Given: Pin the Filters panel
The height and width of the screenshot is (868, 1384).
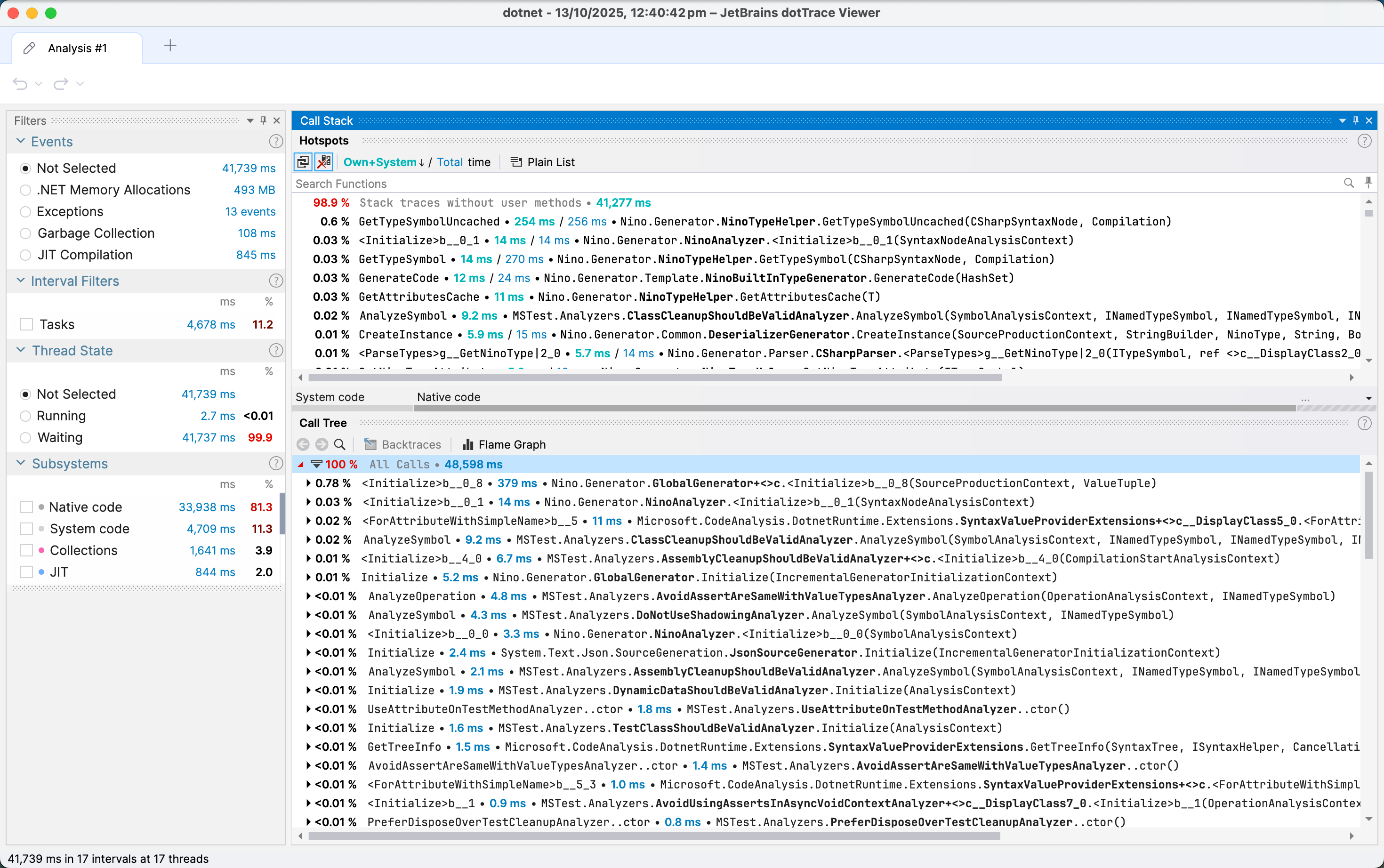Looking at the screenshot, I should coord(264,121).
